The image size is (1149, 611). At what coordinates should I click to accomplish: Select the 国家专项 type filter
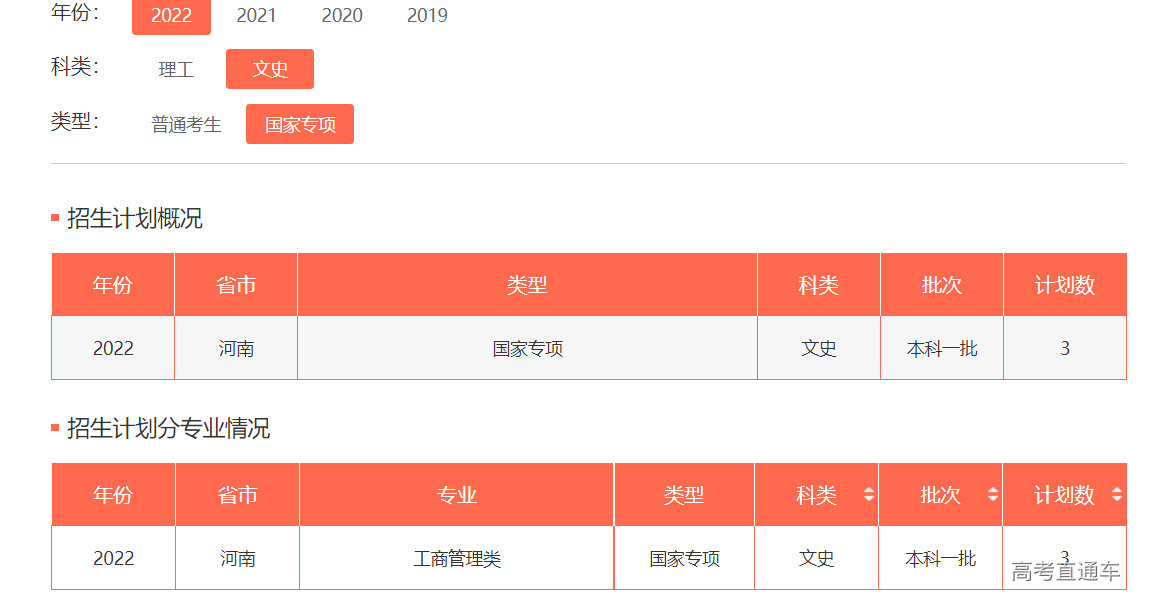click(300, 125)
